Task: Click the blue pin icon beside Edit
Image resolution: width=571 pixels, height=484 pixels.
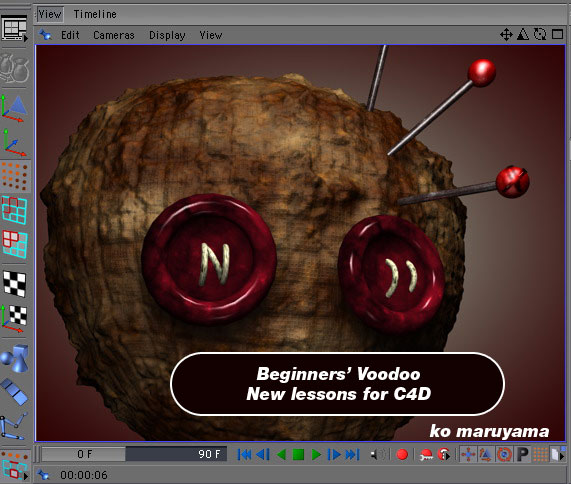Action: [x=46, y=35]
